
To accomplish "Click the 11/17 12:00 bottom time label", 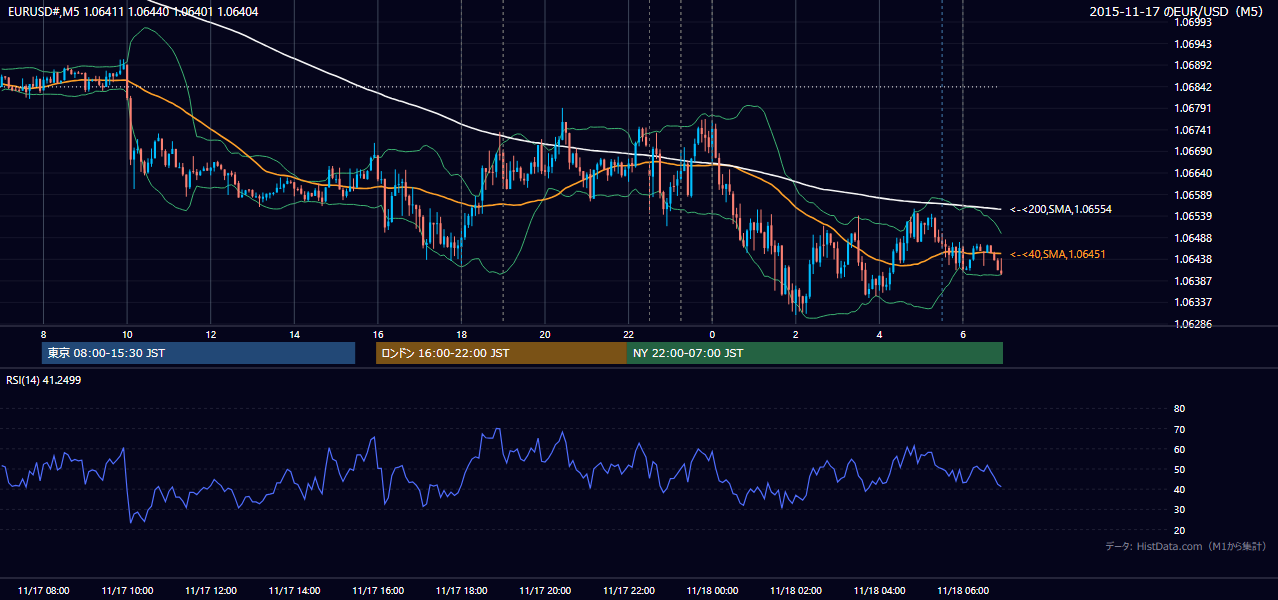I will tap(210, 591).
